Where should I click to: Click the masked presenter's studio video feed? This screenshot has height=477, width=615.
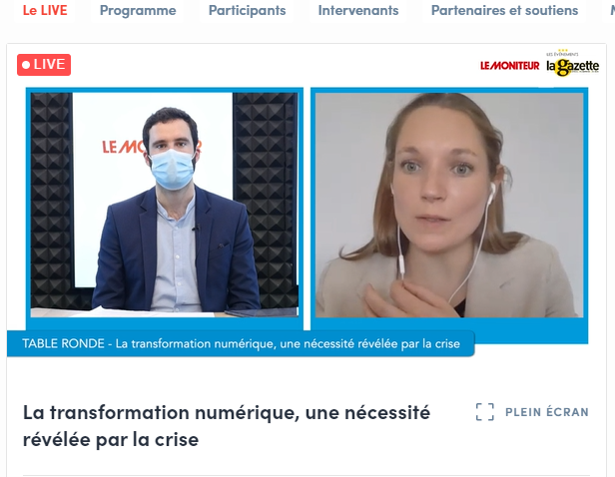164,204
